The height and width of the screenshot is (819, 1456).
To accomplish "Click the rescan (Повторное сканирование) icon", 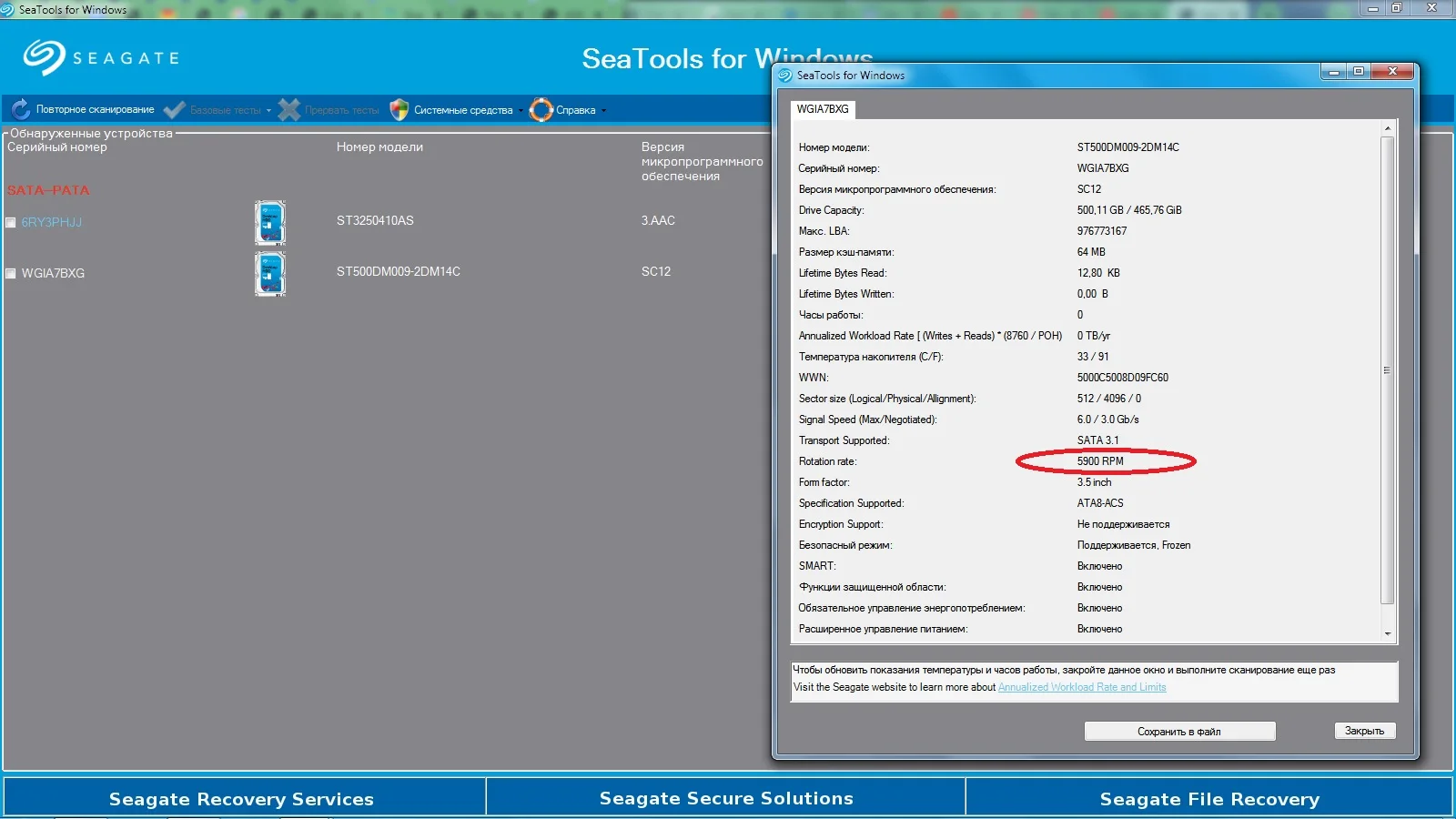I will (x=21, y=110).
